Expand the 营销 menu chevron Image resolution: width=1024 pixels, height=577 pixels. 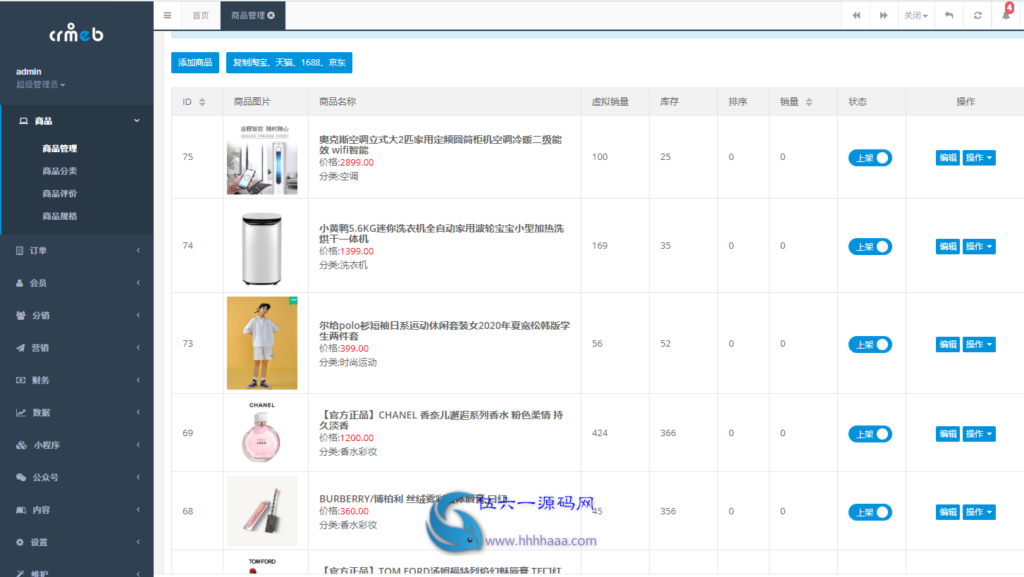(138, 348)
